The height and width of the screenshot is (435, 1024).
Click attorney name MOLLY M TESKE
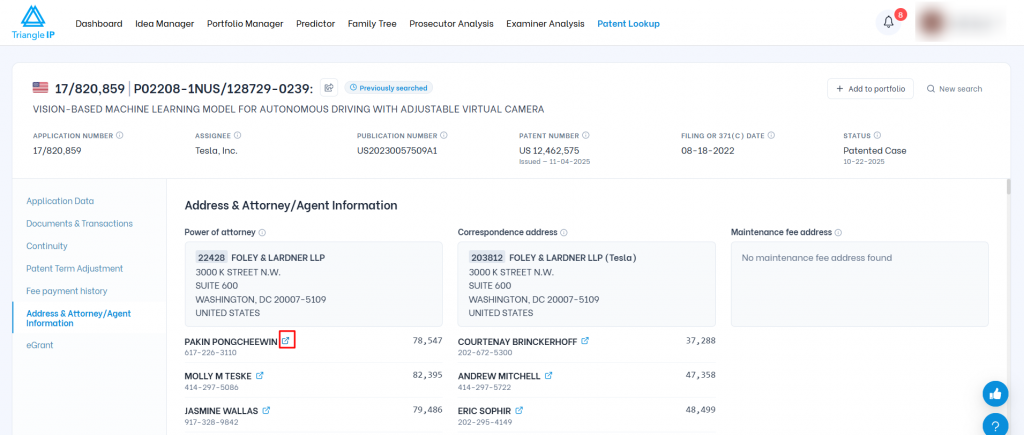coord(218,376)
